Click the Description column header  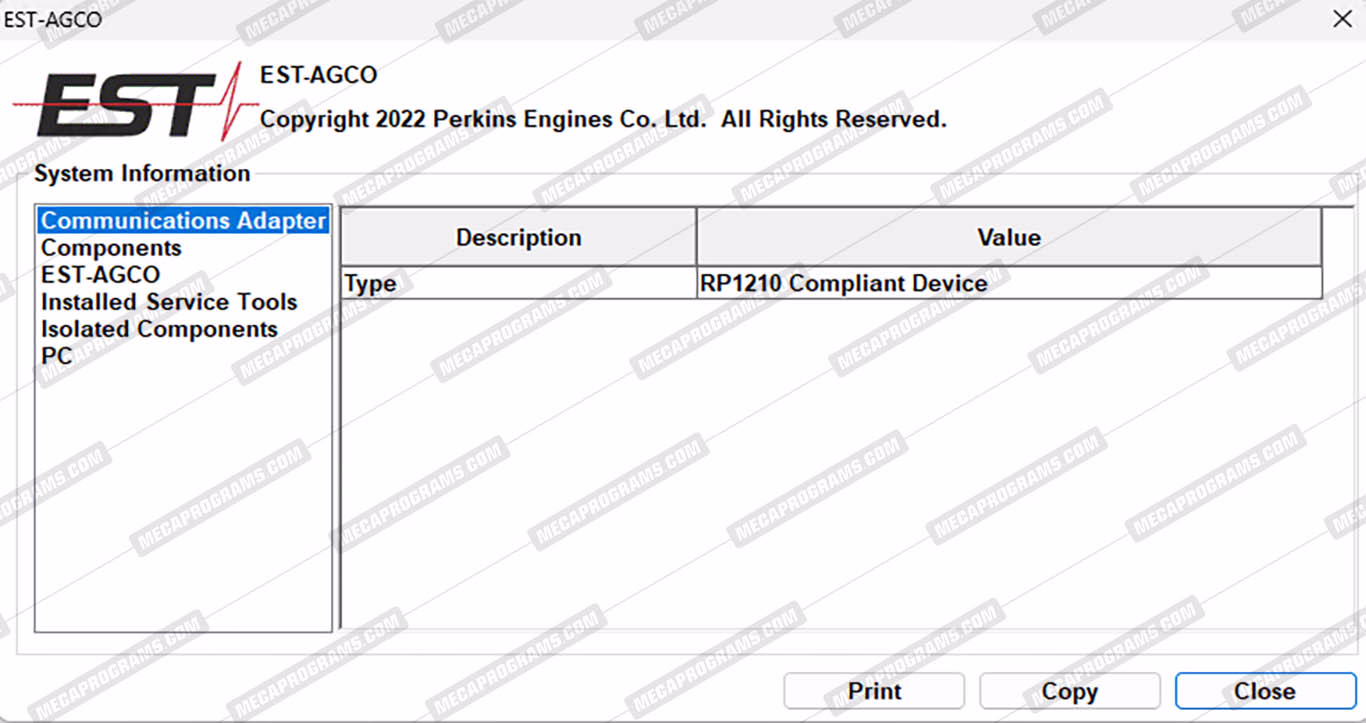click(518, 238)
